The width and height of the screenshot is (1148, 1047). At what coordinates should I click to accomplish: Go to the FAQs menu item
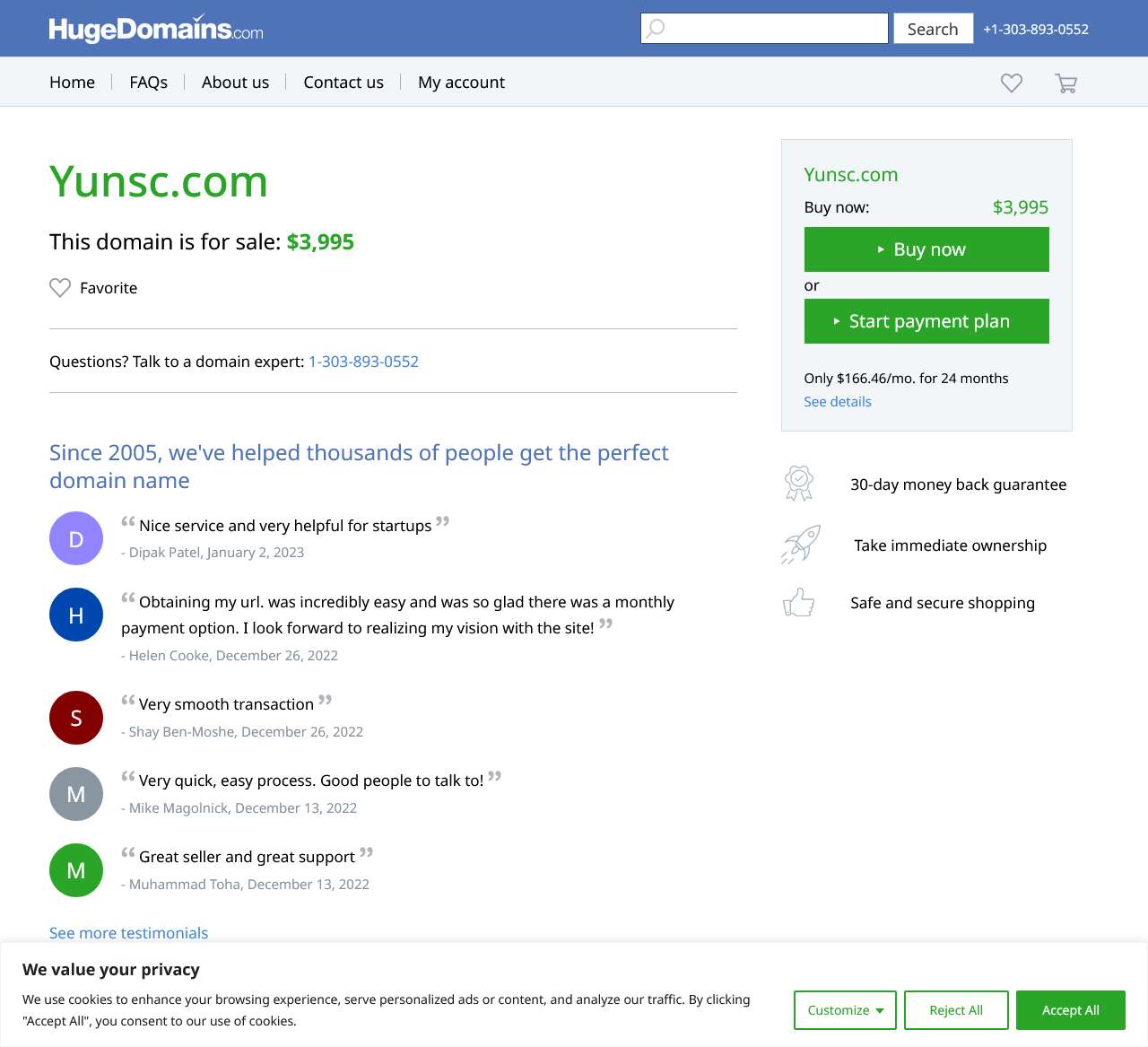[148, 83]
